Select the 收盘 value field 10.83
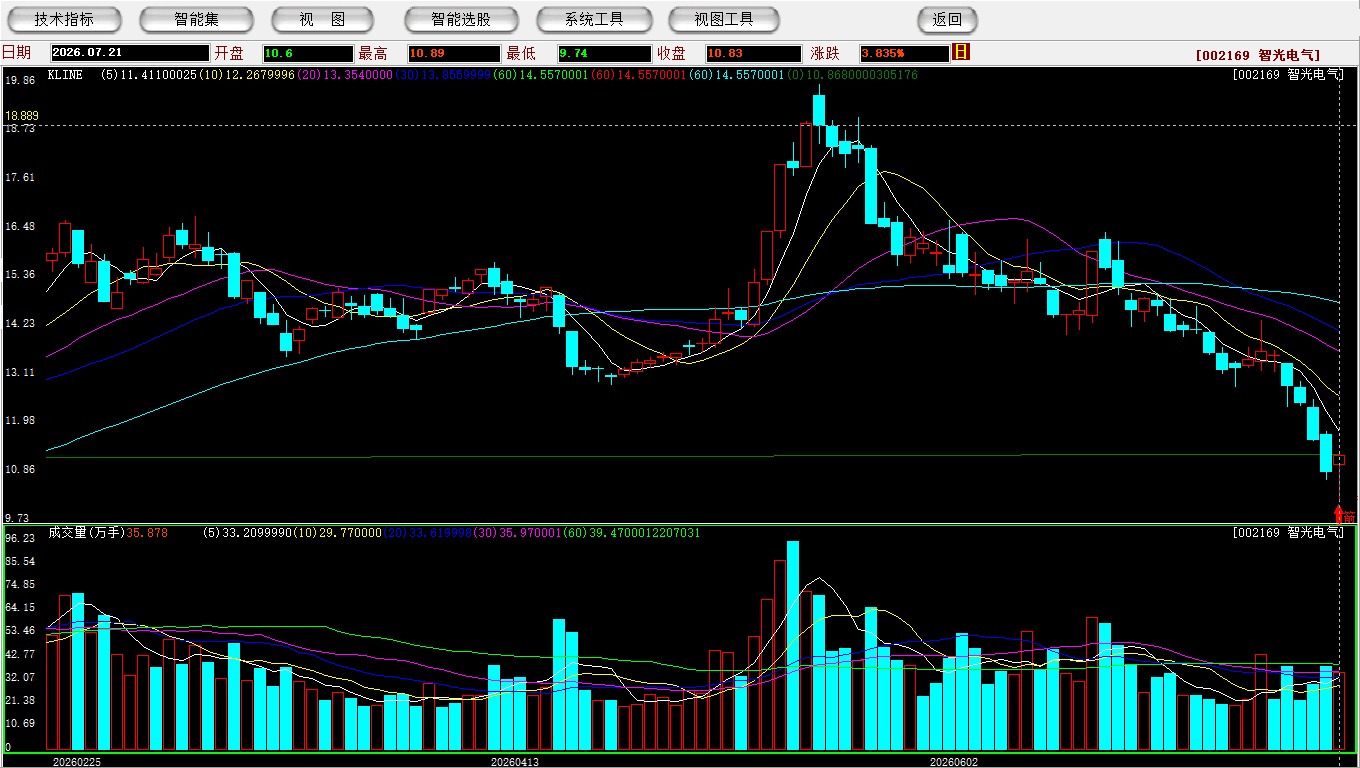The width and height of the screenshot is (1360, 768). (753, 53)
